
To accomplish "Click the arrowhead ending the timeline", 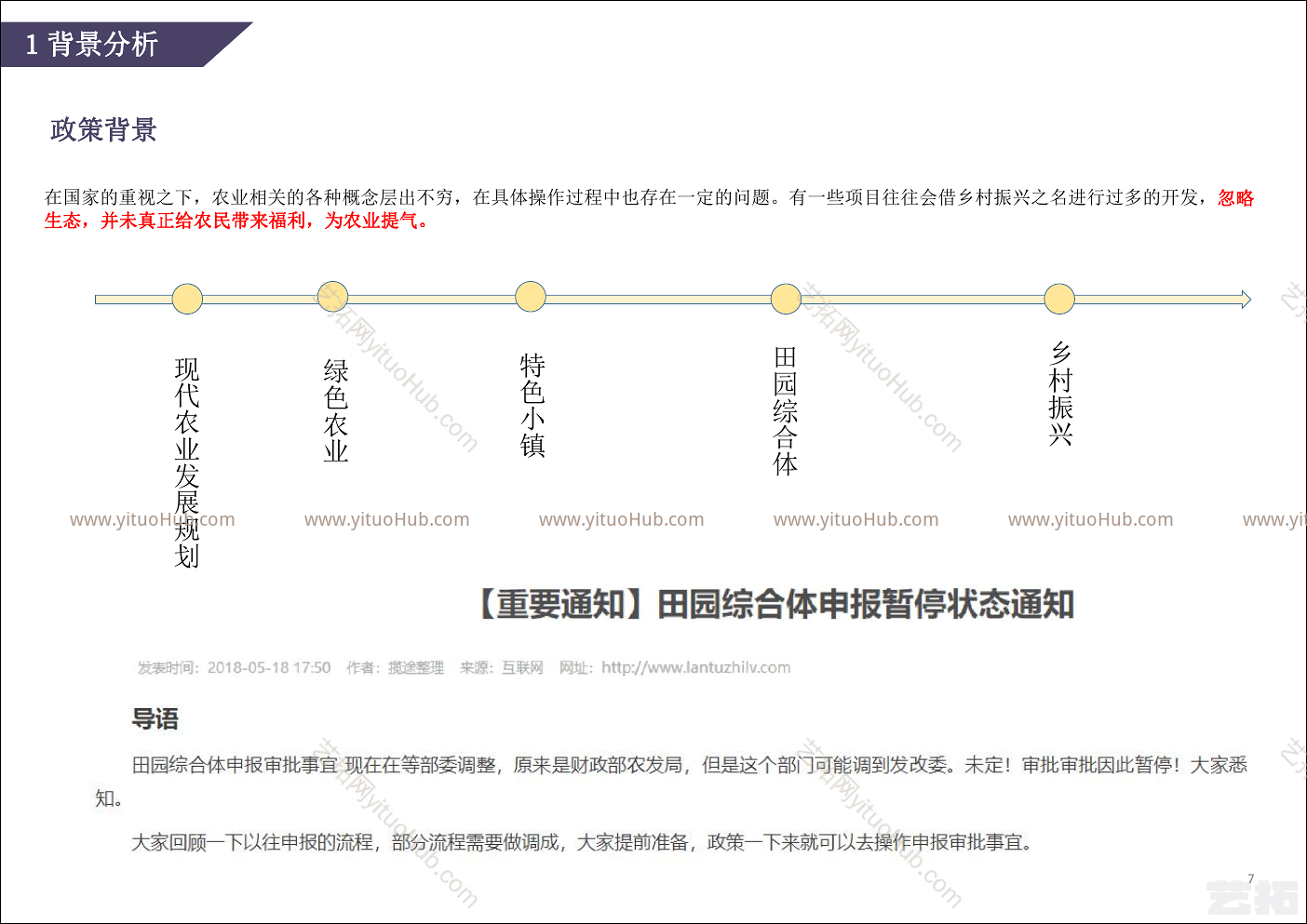I will (x=1246, y=299).
